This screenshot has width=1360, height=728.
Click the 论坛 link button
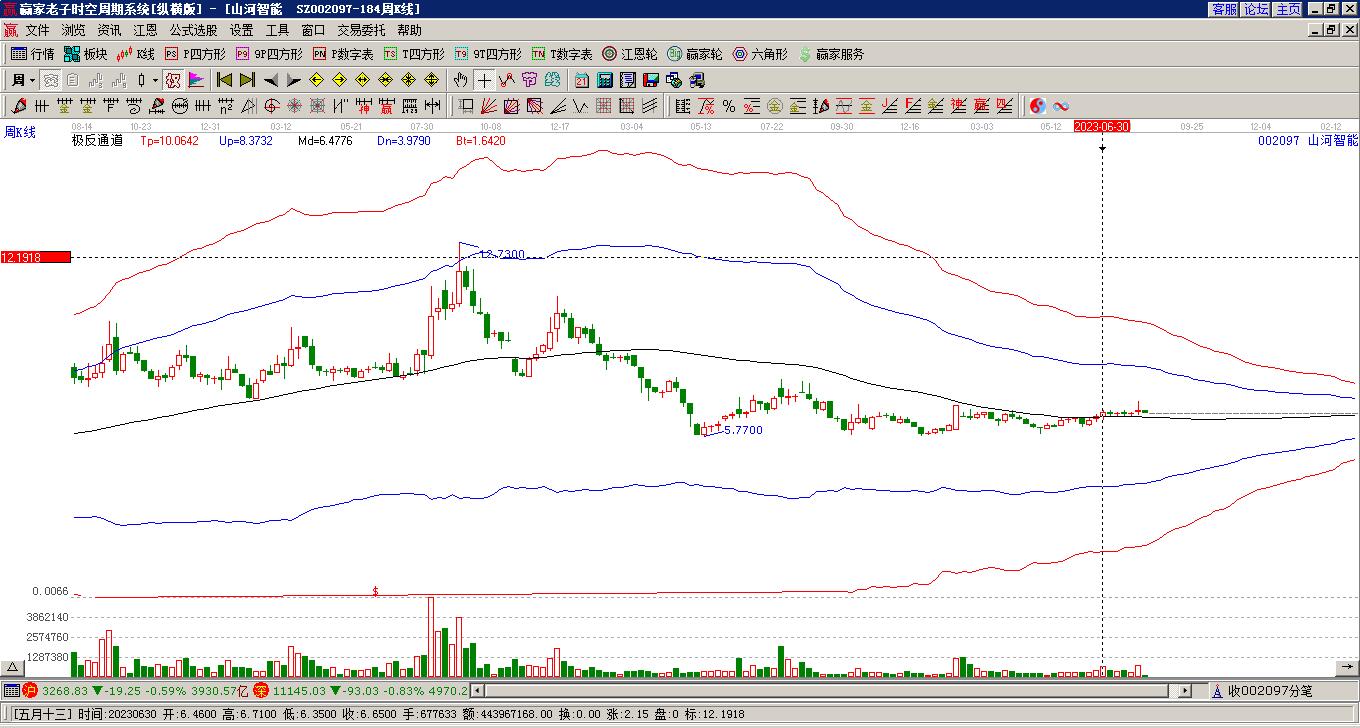click(1256, 8)
